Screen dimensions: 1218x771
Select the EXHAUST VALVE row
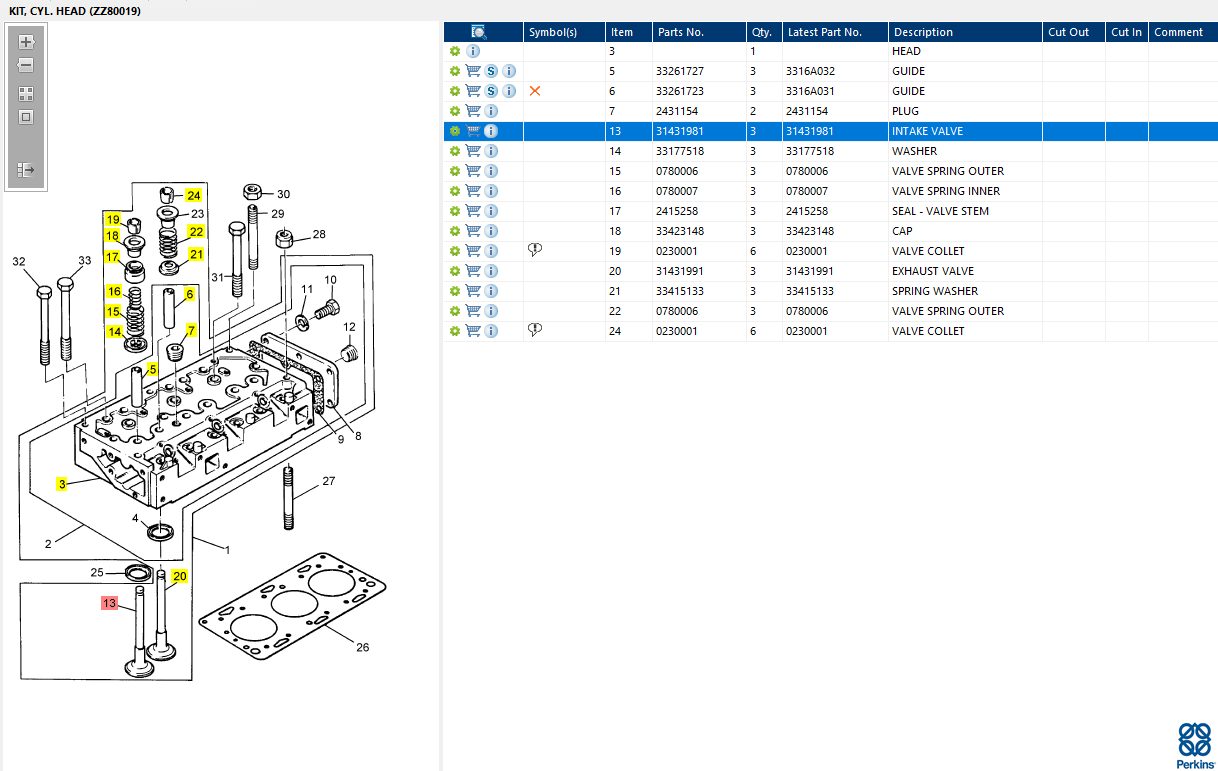click(x=932, y=271)
